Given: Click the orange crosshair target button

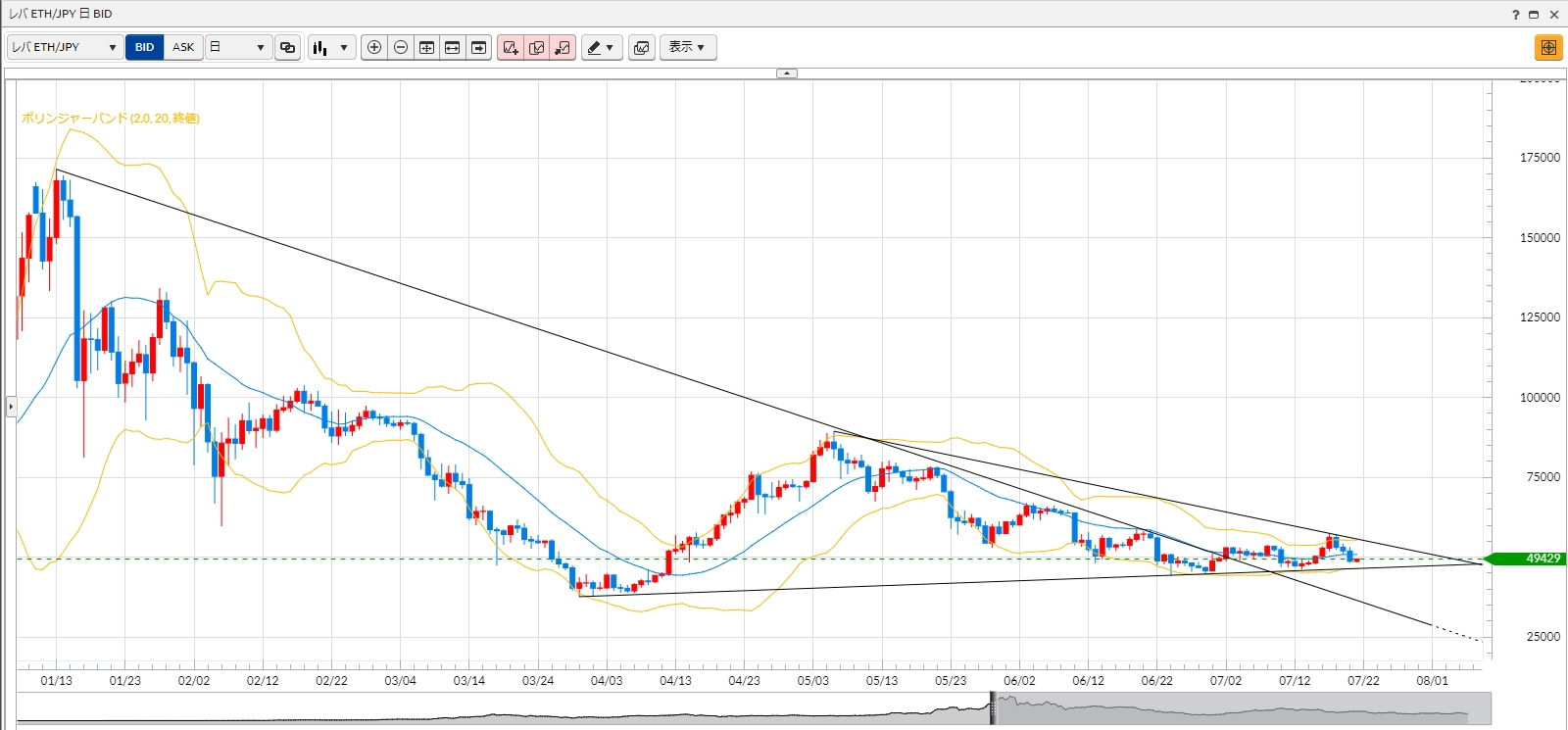Looking at the screenshot, I should pos(1548,47).
